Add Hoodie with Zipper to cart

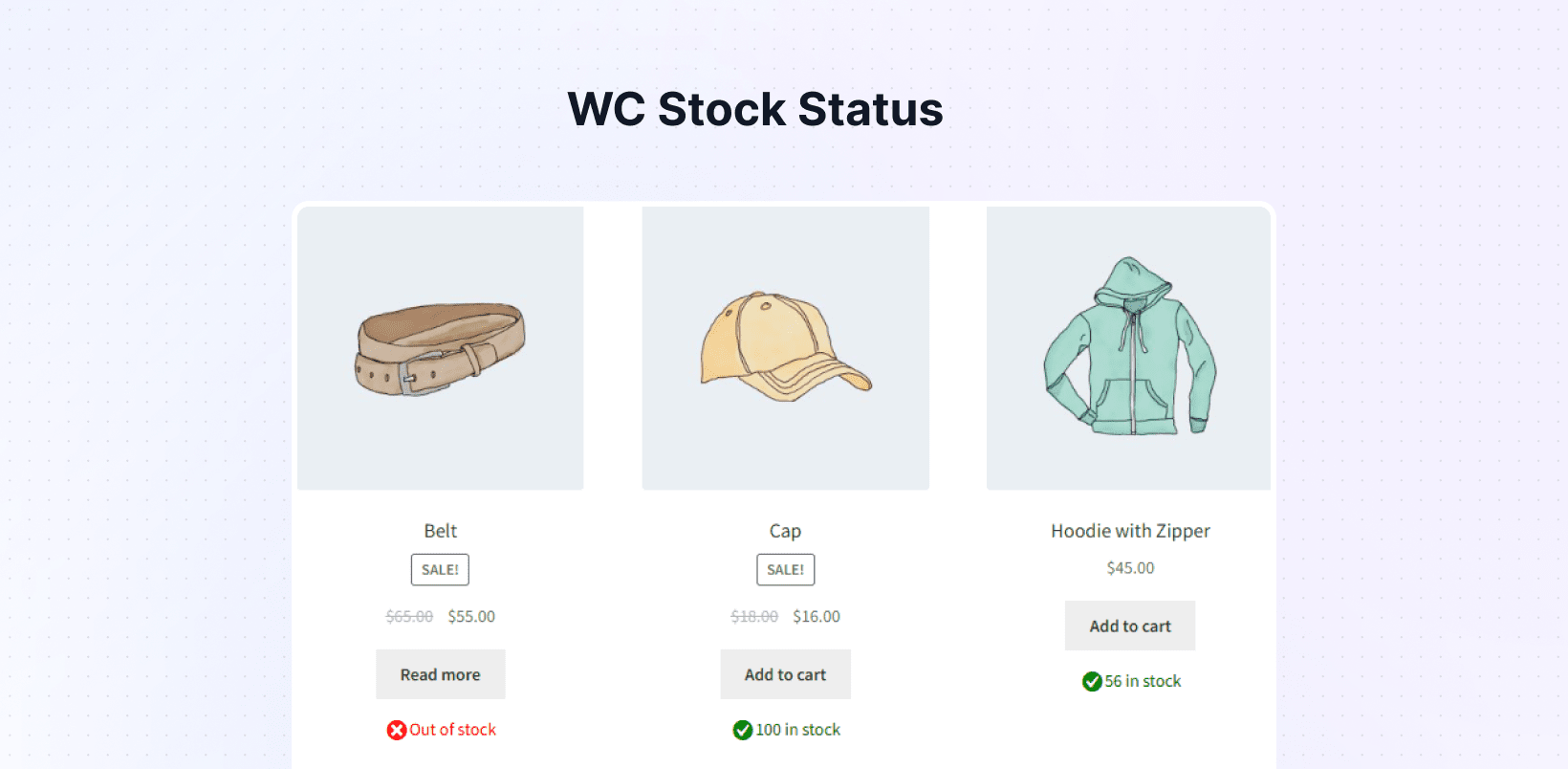pos(1130,626)
